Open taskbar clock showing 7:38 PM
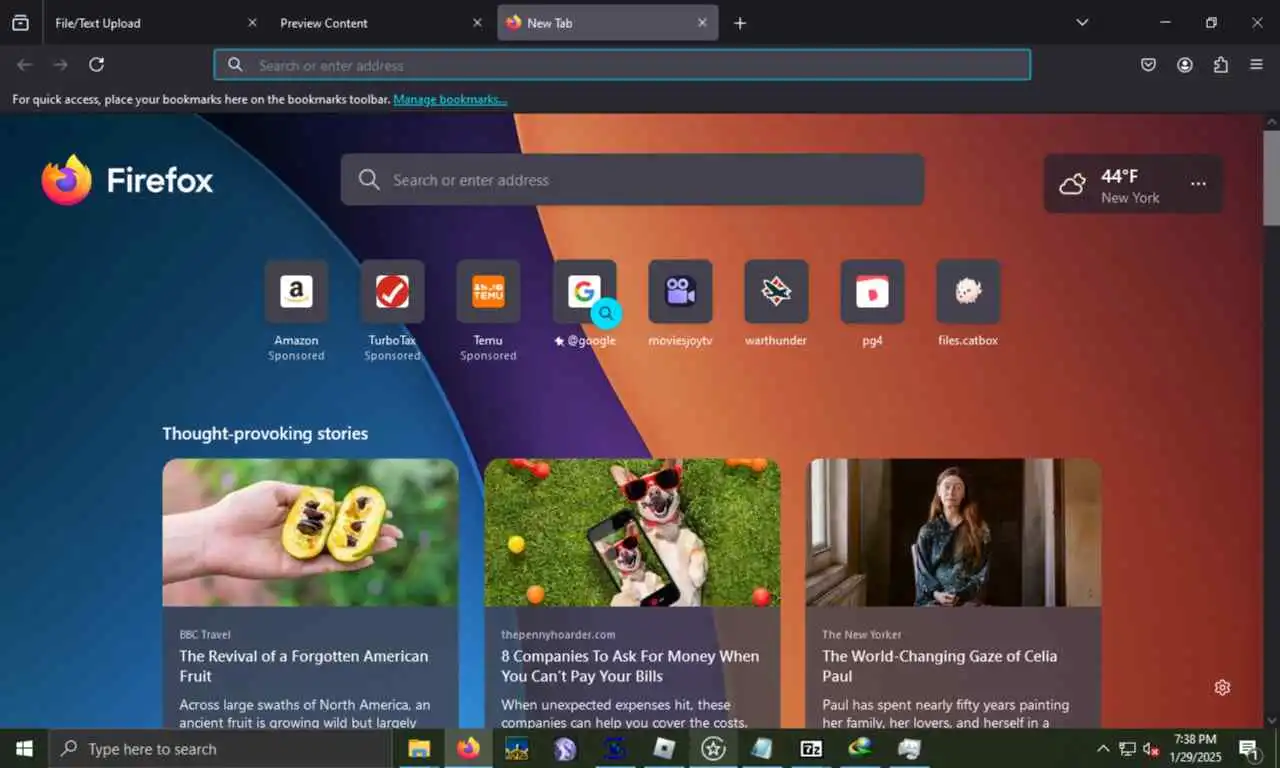Screen dimensions: 1280x768 pyautogui.click(x=1195, y=748)
